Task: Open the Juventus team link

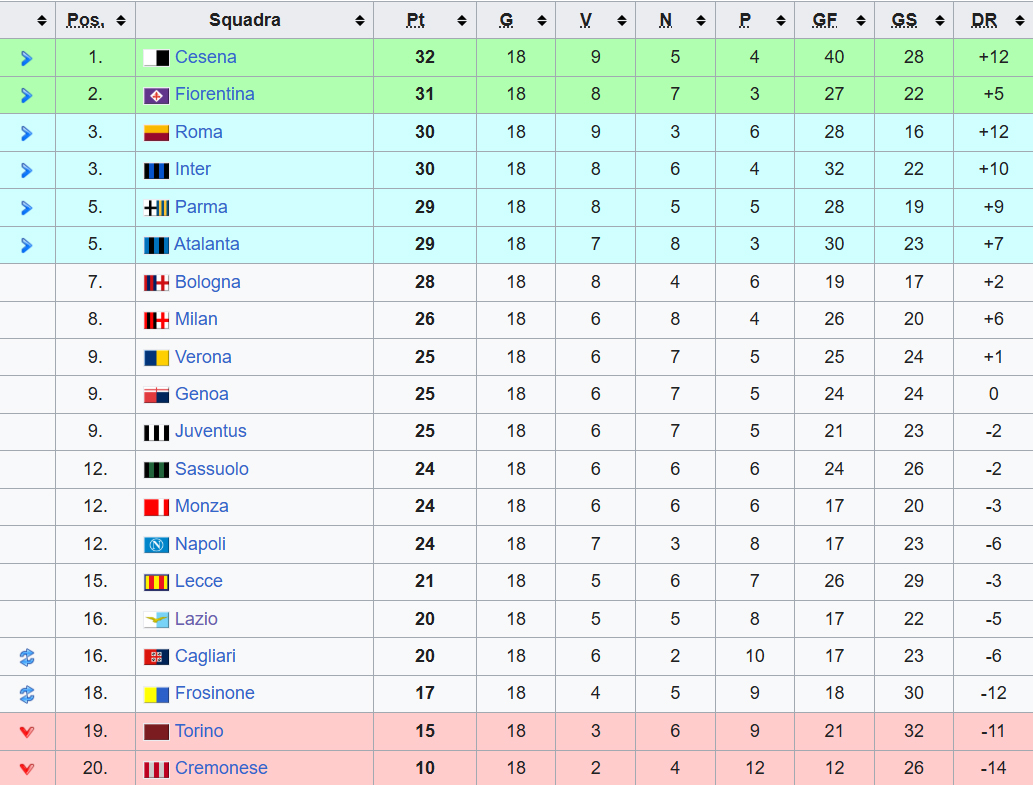Action: (x=210, y=431)
